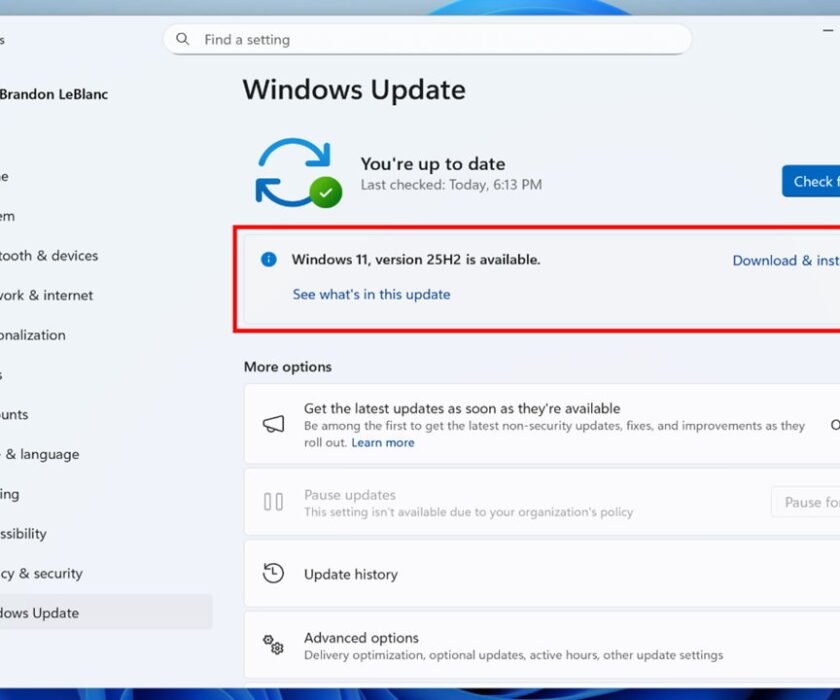840x700 pixels.
Task: Click the blue info icon beside the 25H2 notice
Action: 268,259
